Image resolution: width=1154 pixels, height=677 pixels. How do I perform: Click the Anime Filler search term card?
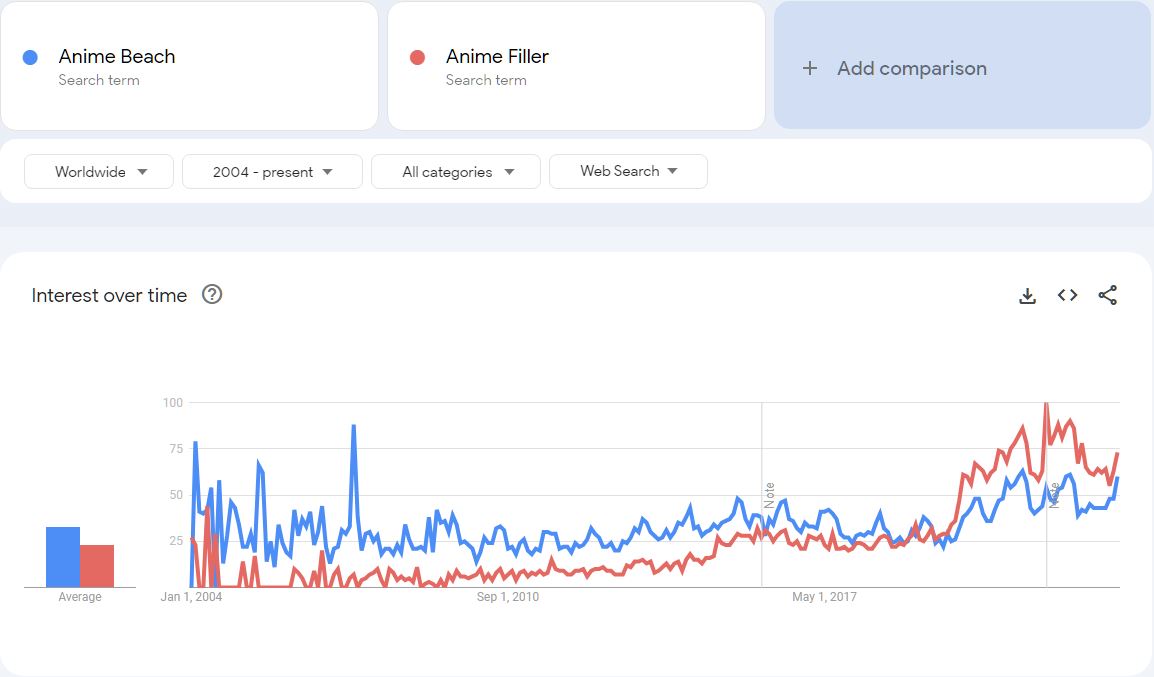click(576, 65)
